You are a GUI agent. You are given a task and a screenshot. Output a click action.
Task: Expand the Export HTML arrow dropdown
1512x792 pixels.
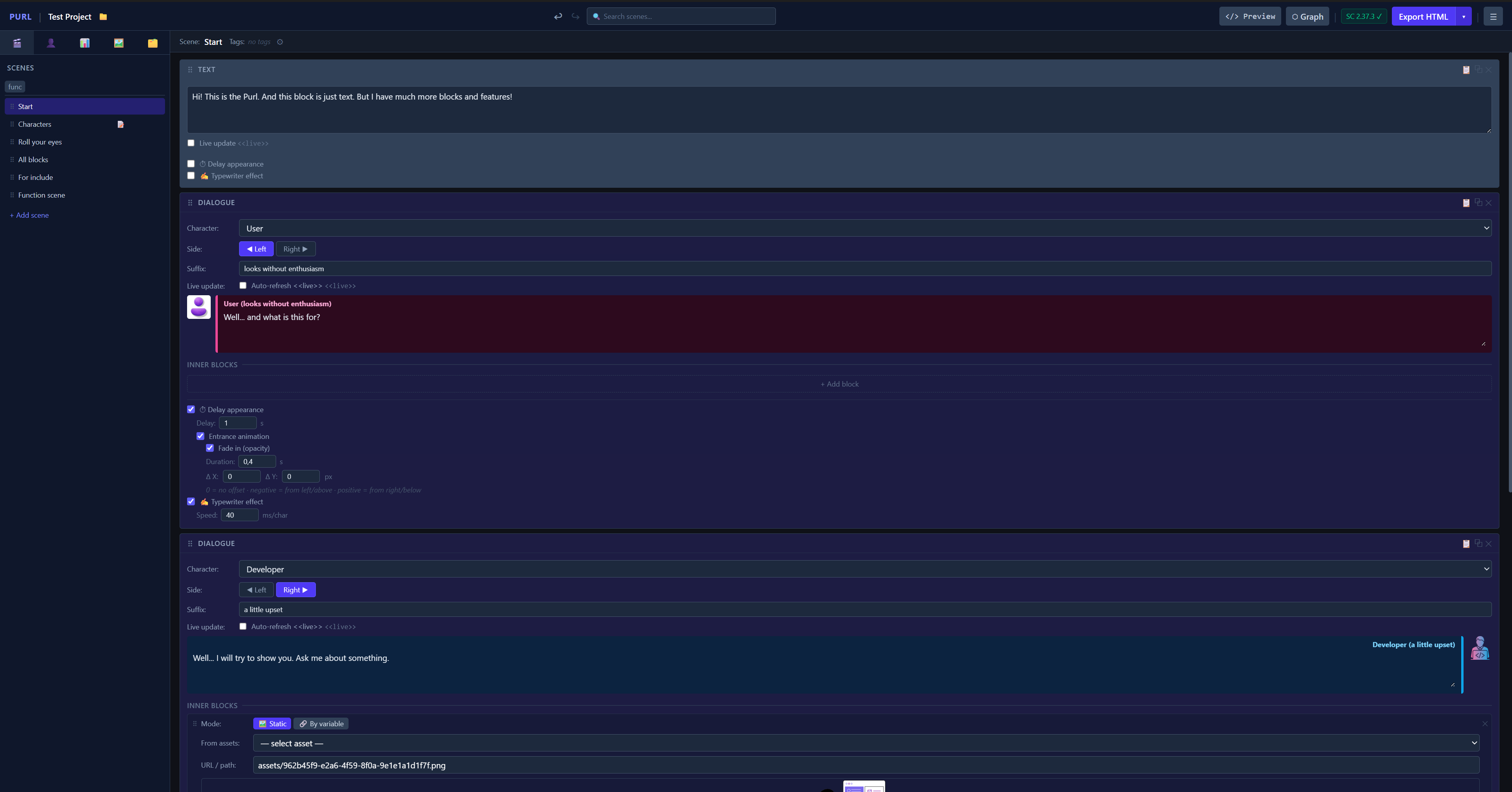tap(1463, 17)
